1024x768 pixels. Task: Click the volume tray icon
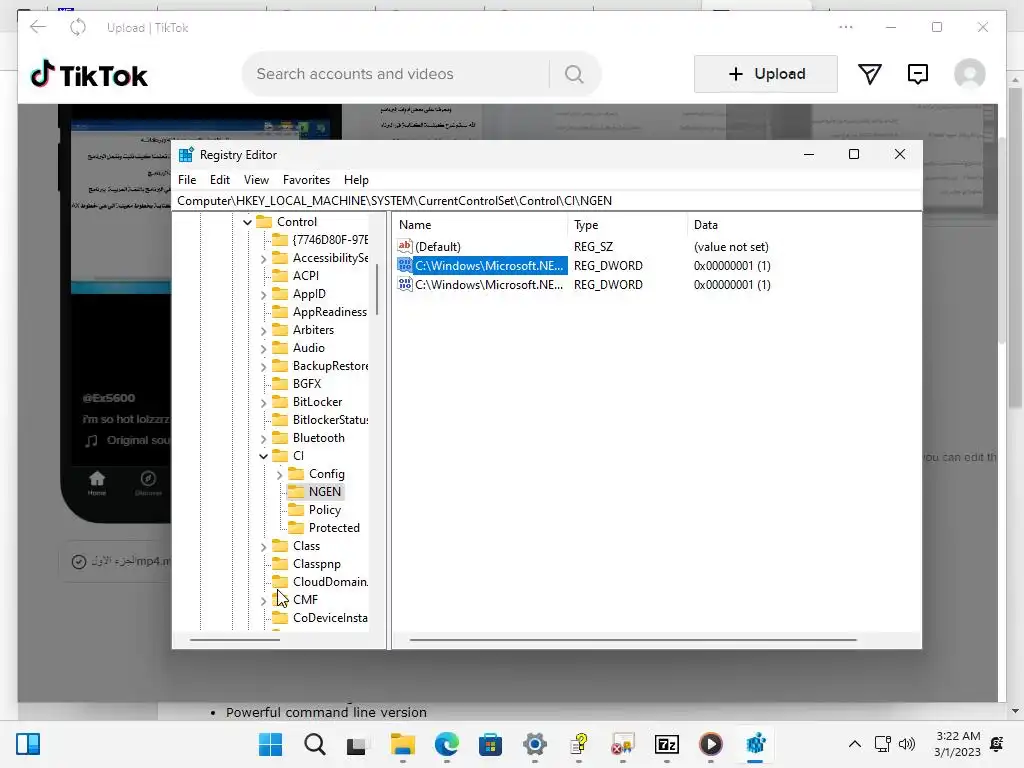(x=907, y=744)
